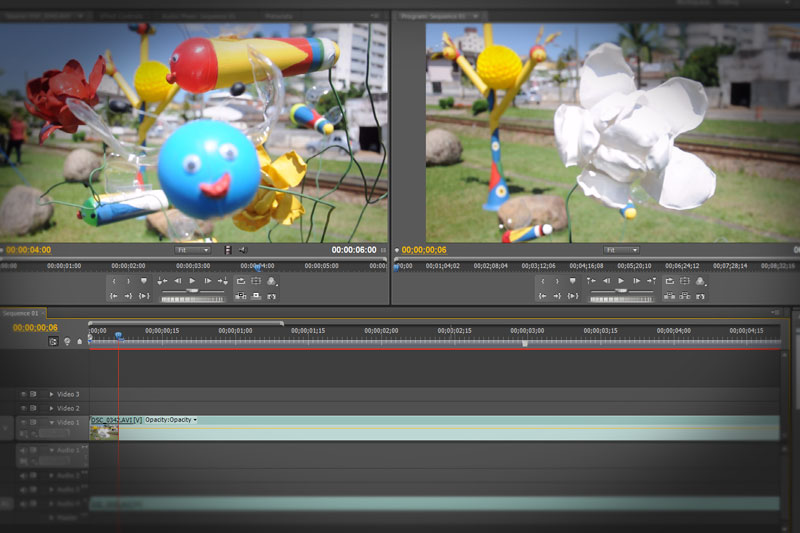Click the Program: Sequence 01 tab

(x=435, y=17)
